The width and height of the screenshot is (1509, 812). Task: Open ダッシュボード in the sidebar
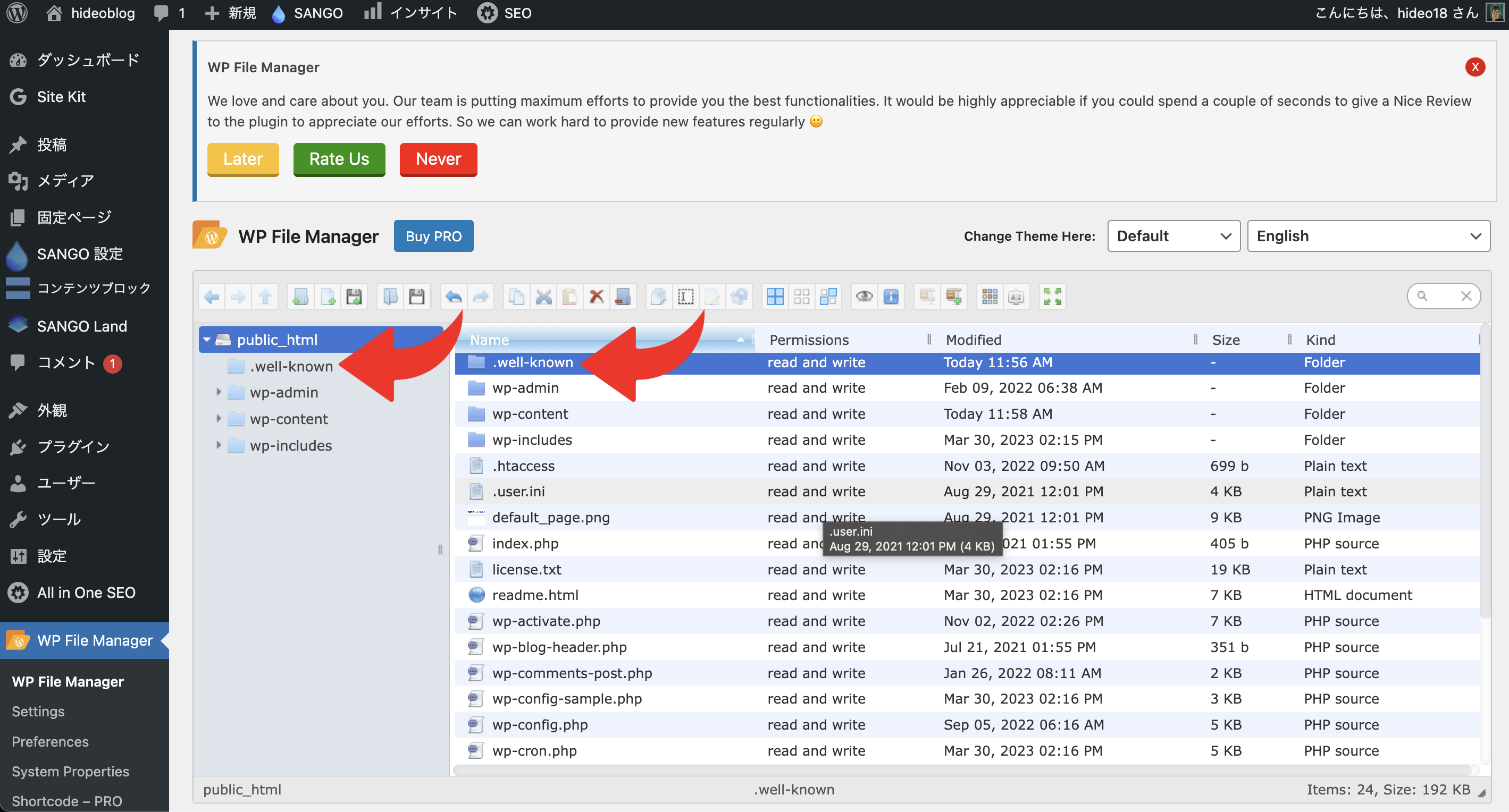click(x=85, y=60)
